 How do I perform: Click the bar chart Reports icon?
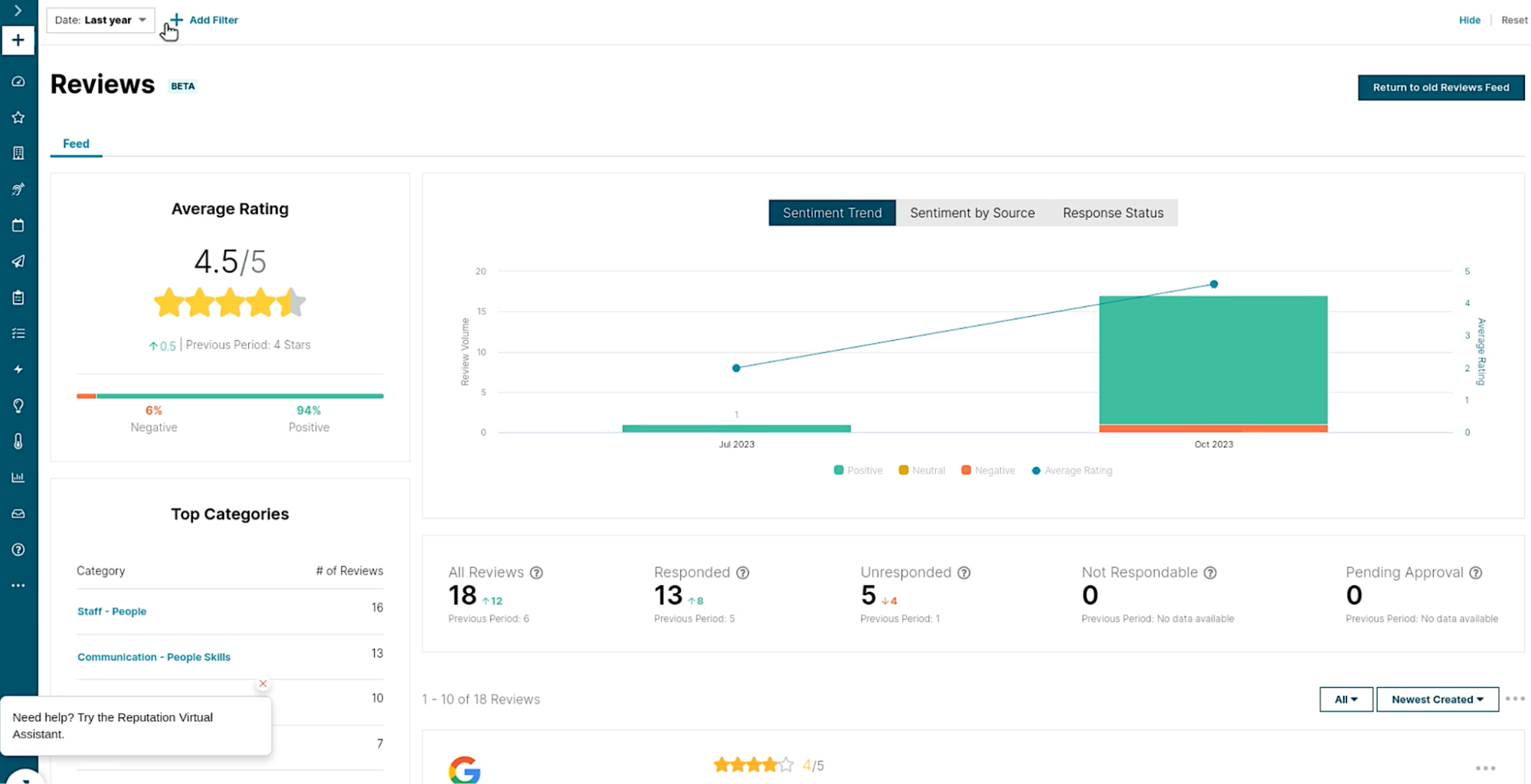(18, 477)
